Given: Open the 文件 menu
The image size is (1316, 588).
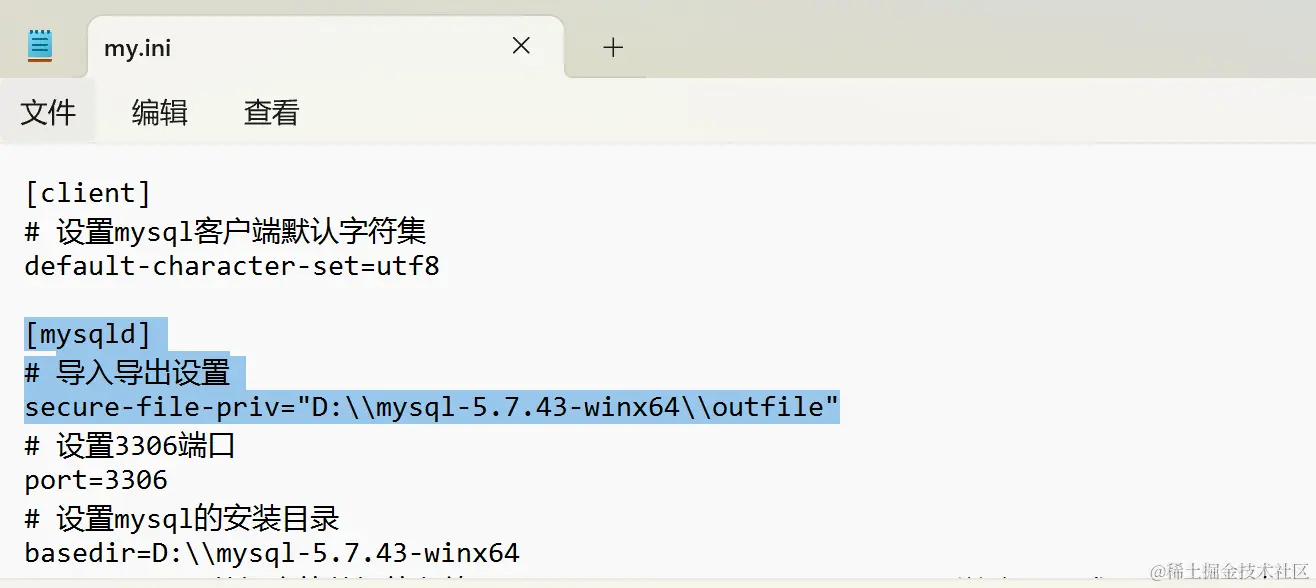Looking at the screenshot, I should click(48, 112).
